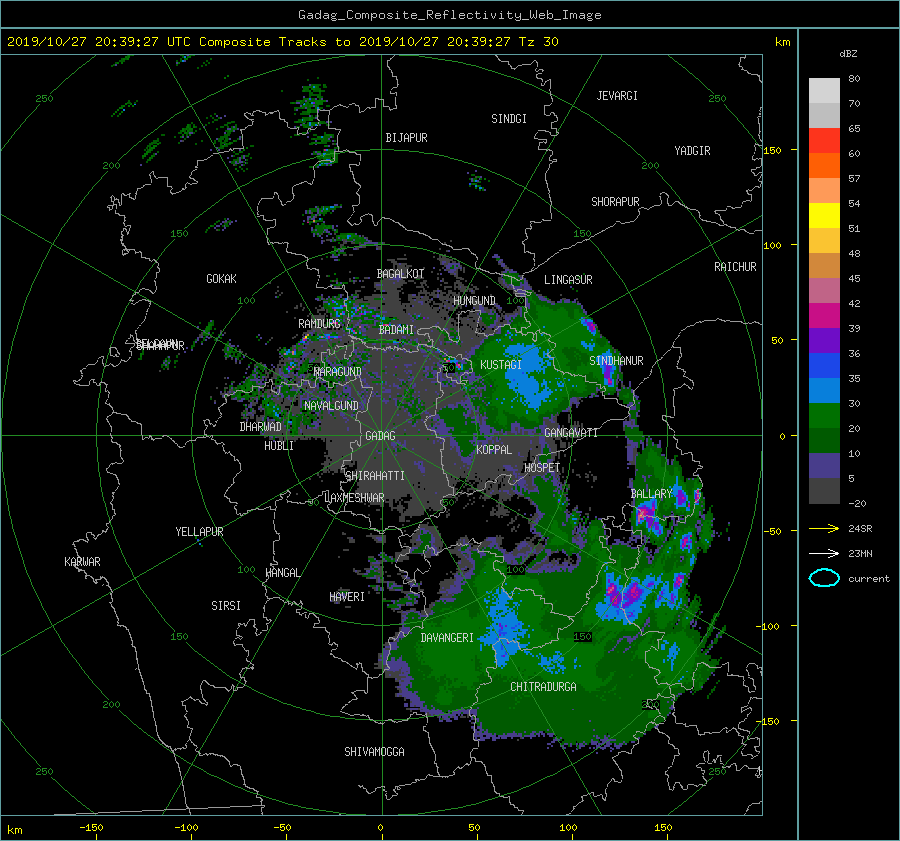This screenshot has height=841, width=900.
Task: Click the 150 tick on bottom km axis
Action: (663, 828)
